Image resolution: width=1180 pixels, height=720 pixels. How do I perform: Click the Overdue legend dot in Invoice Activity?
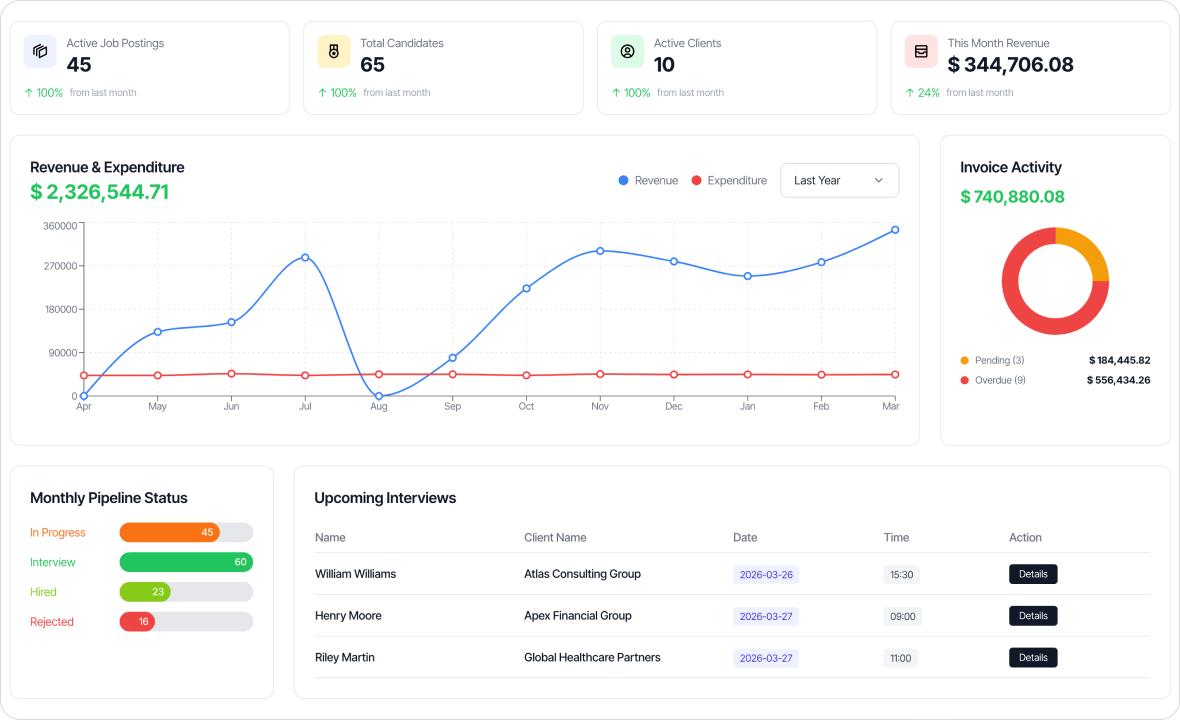[x=963, y=380]
